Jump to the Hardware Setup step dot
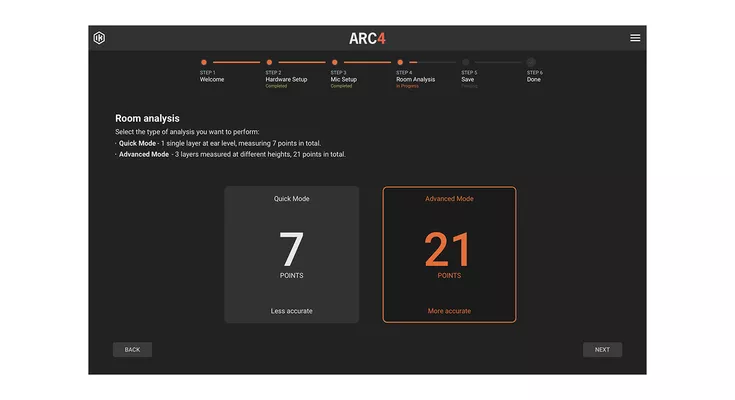The width and height of the screenshot is (735, 400). 269,62
